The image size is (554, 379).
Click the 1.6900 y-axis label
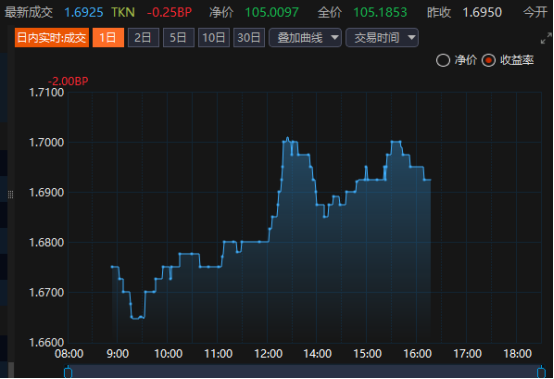46,193
